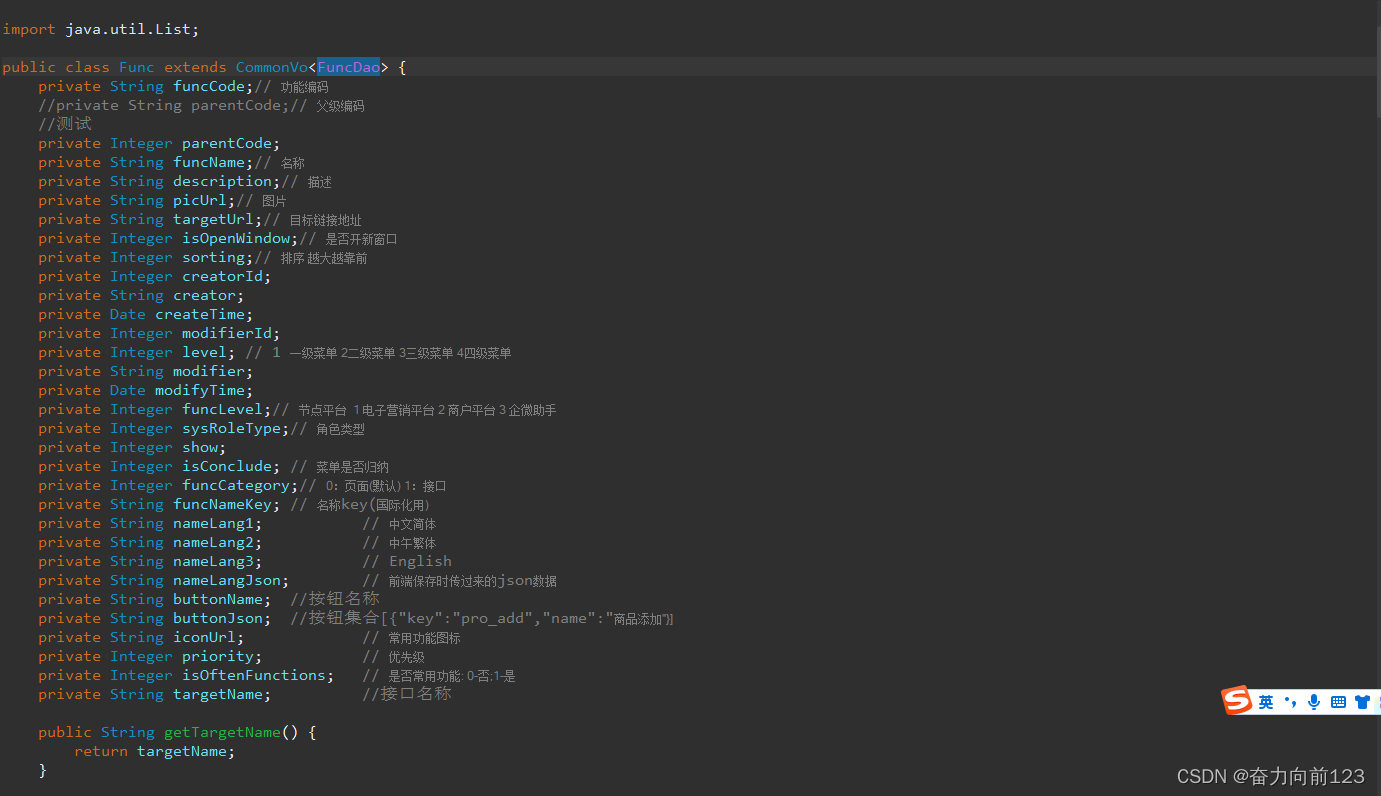
Task: Click the creator String field name
Action: 204,295
